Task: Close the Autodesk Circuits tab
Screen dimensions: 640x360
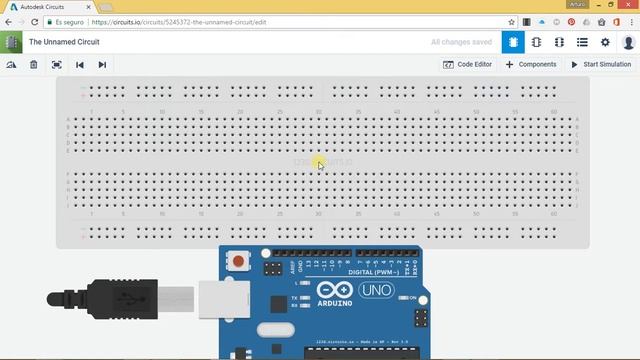Action: click(88, 7)
